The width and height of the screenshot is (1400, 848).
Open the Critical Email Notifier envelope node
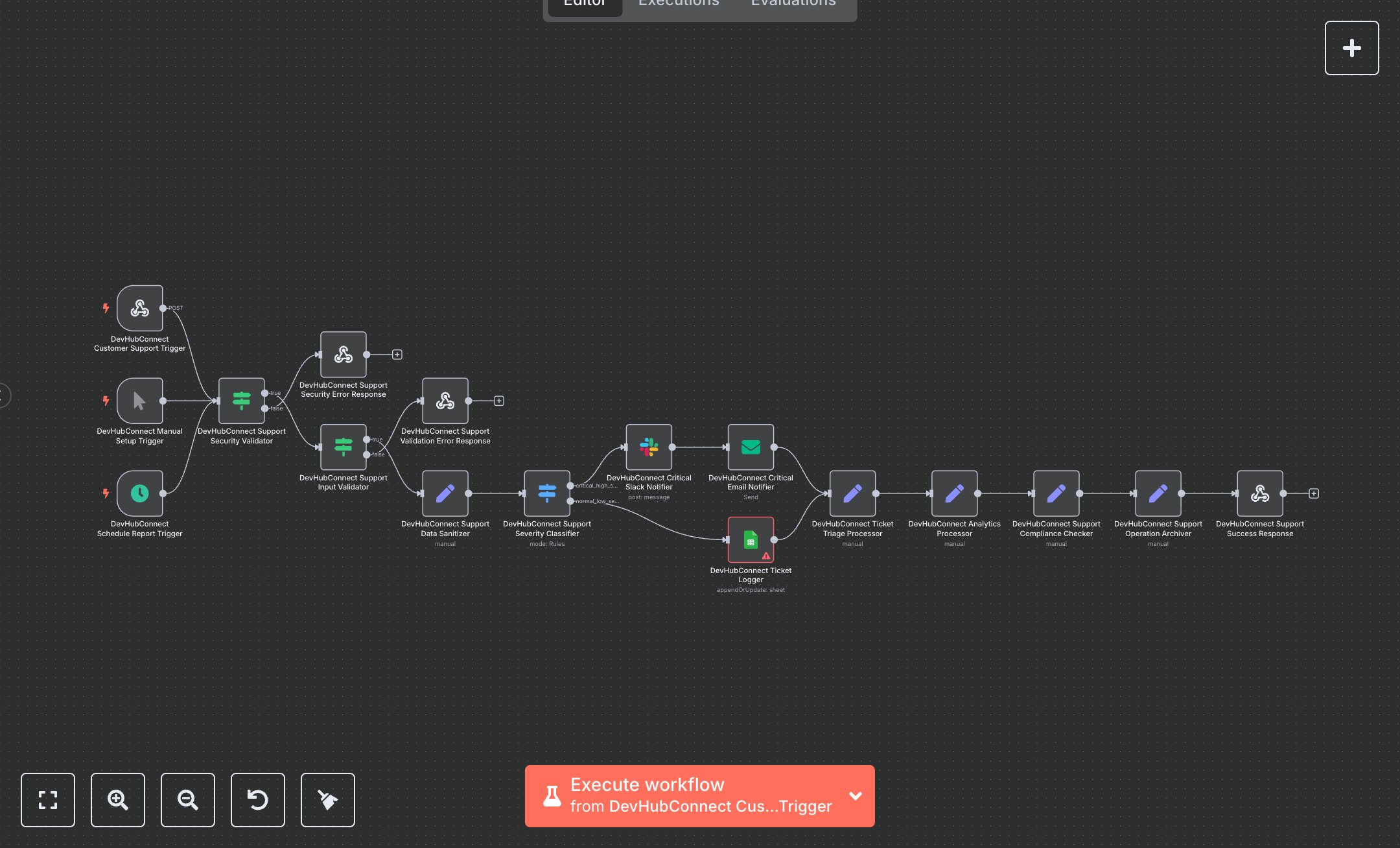(x=751, y=447)
